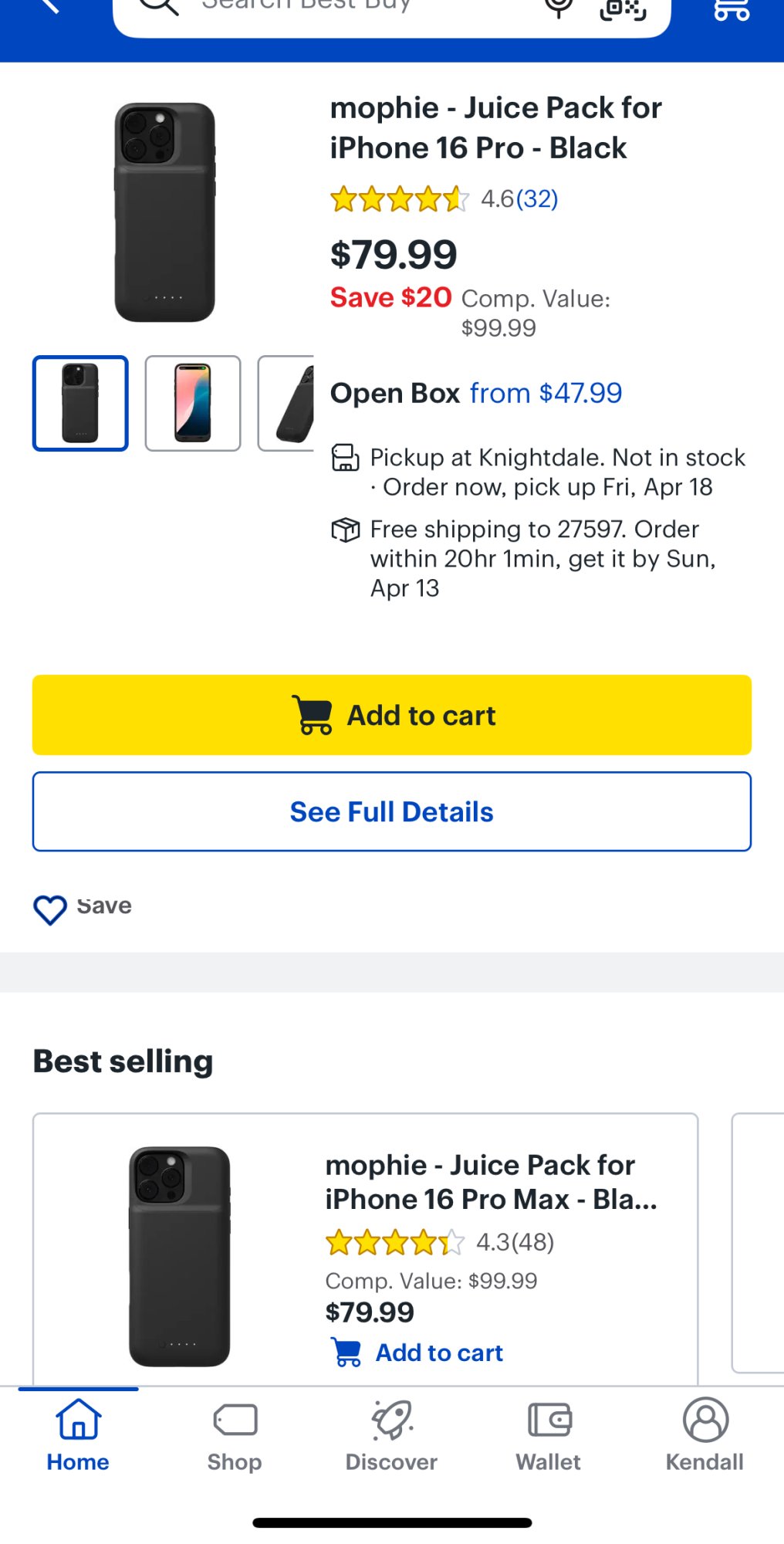This screenshot has height=1544, width=784.
Task: Select the first black case thumbnail
Action: point(80,403)
